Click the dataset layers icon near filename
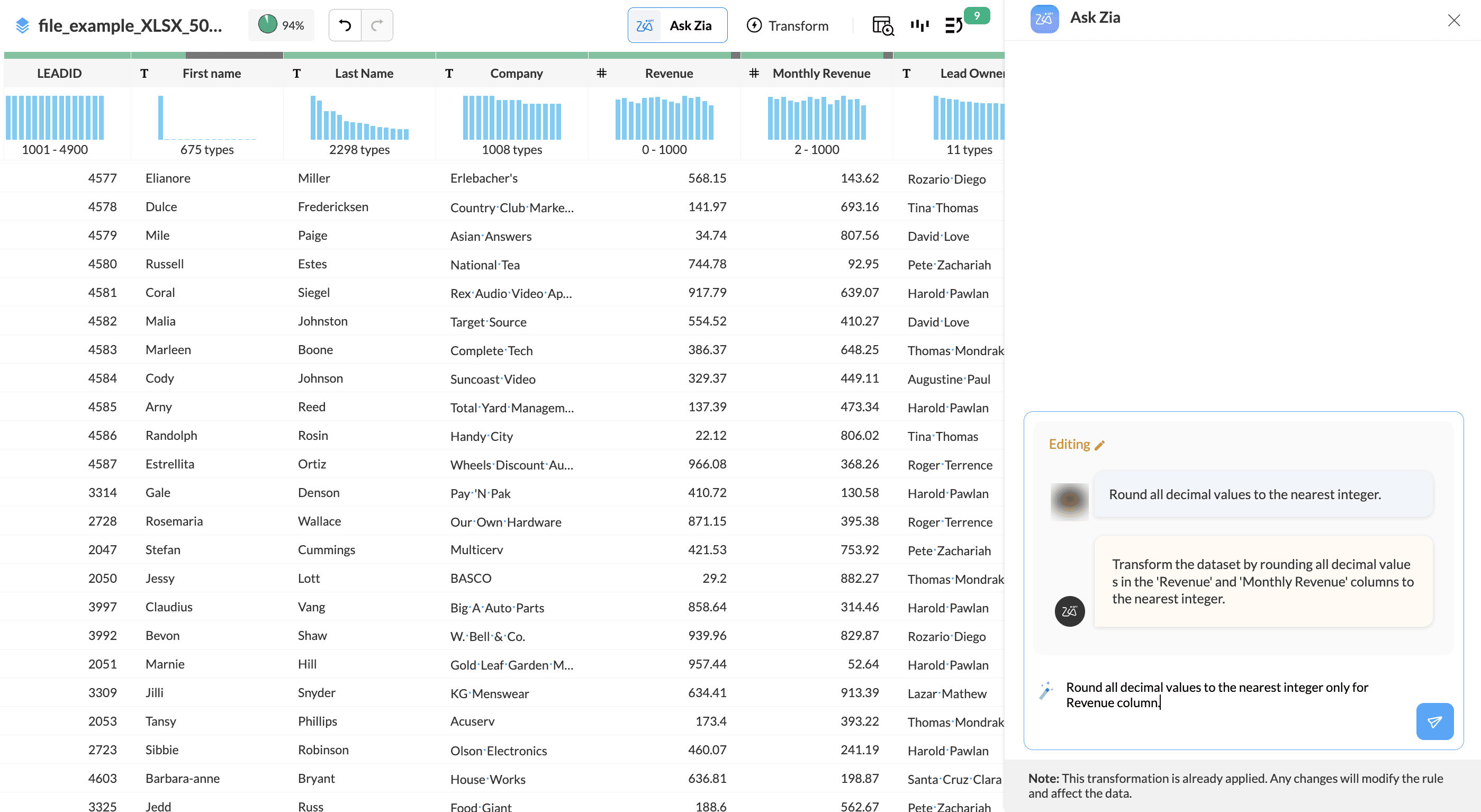The height and width of the screenshot is (812, 1481). click(22, 25)
